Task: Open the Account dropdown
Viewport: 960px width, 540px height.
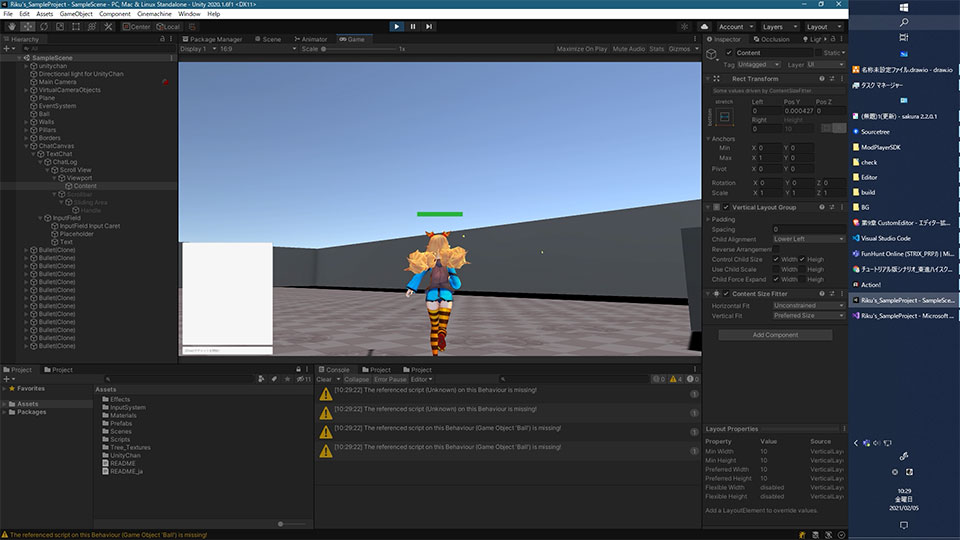Action: pyautogui.click(x=735, y=26)
